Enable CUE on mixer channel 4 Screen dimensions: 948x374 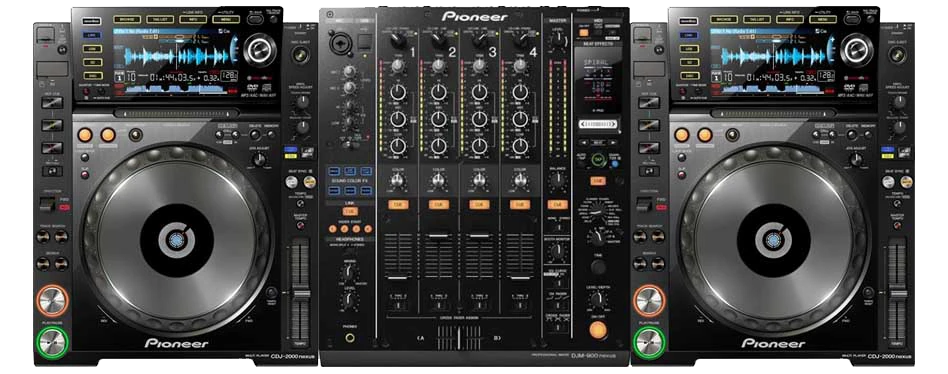pos(520,205)
